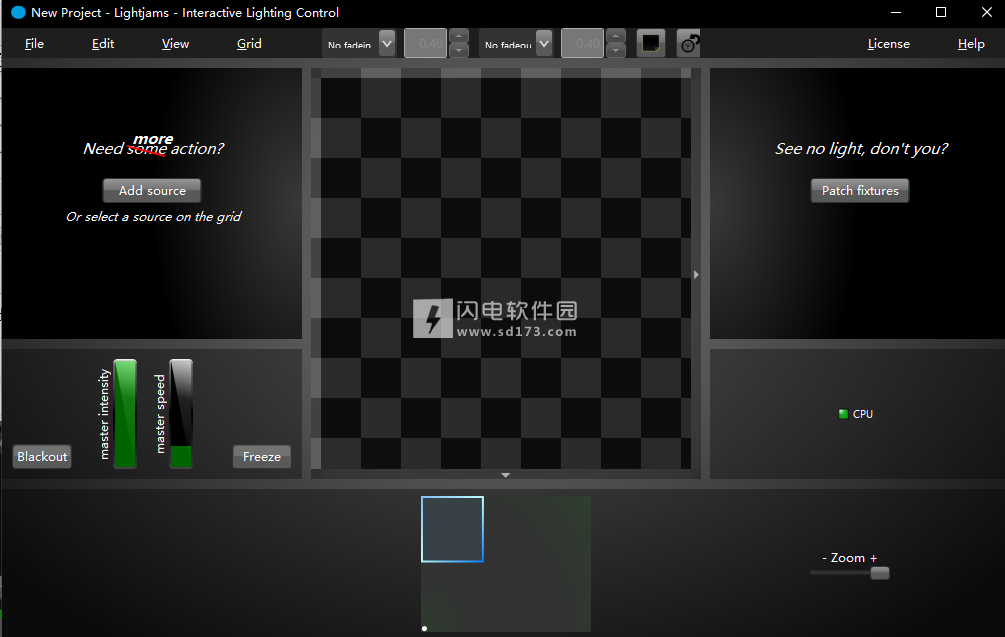Click the 'Need more action?' text
The width and height of the screenshot is (1005, 637).
coord(153,145)
